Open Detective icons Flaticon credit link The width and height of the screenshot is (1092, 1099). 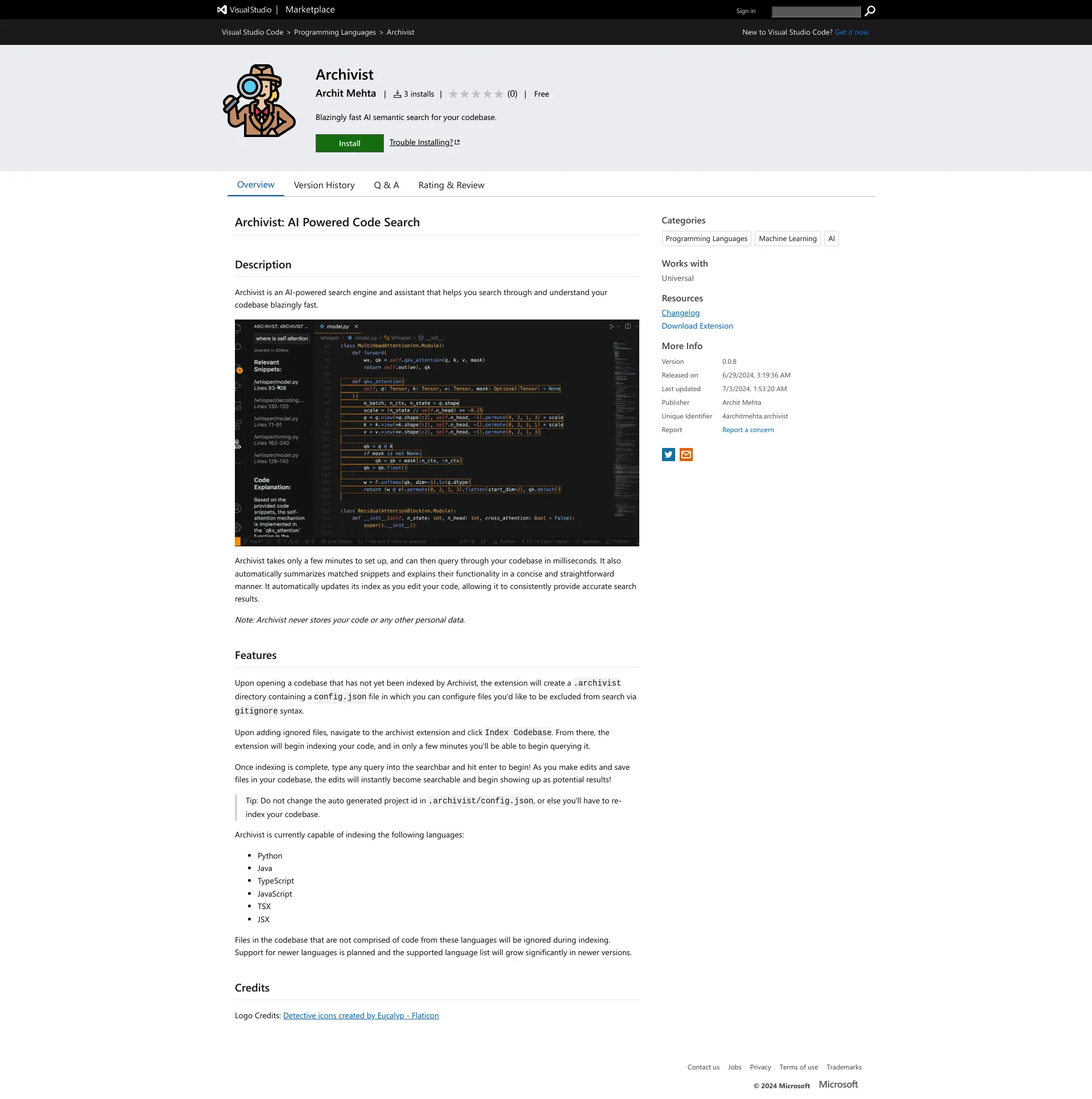point(361,1016)
